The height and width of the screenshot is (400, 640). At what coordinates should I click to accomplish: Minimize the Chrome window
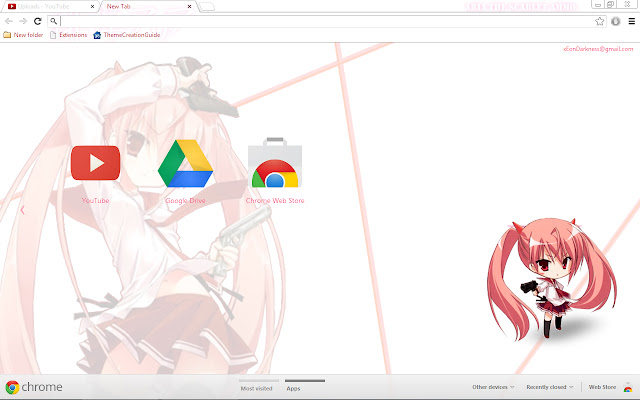pyautogui.click(x=598, y=4)
